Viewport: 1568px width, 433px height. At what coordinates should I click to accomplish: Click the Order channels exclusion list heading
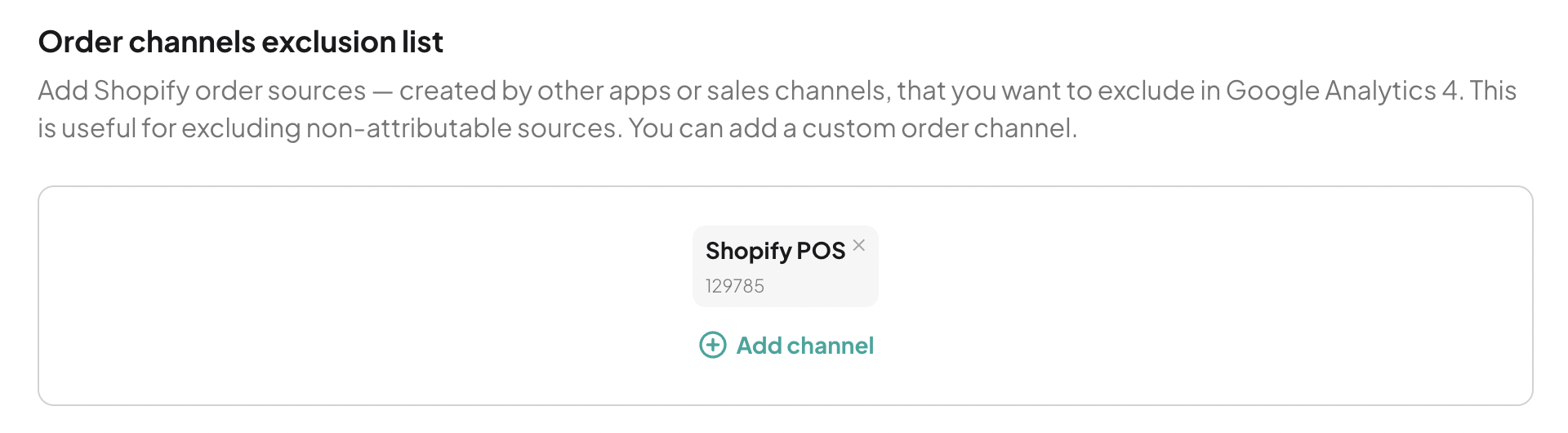tap(241, 42)
